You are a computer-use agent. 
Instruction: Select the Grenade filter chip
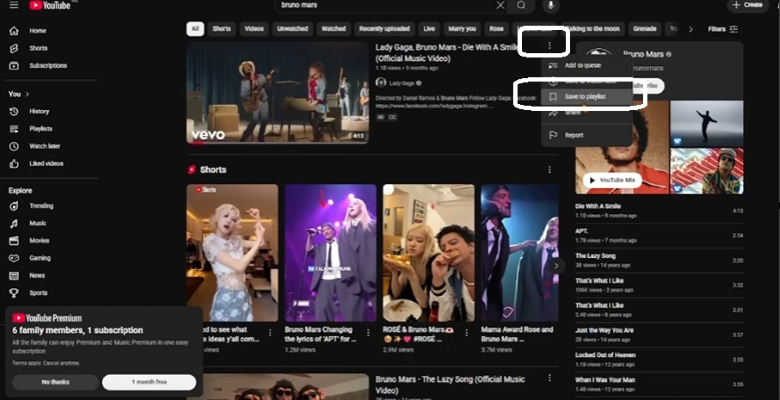645,29
